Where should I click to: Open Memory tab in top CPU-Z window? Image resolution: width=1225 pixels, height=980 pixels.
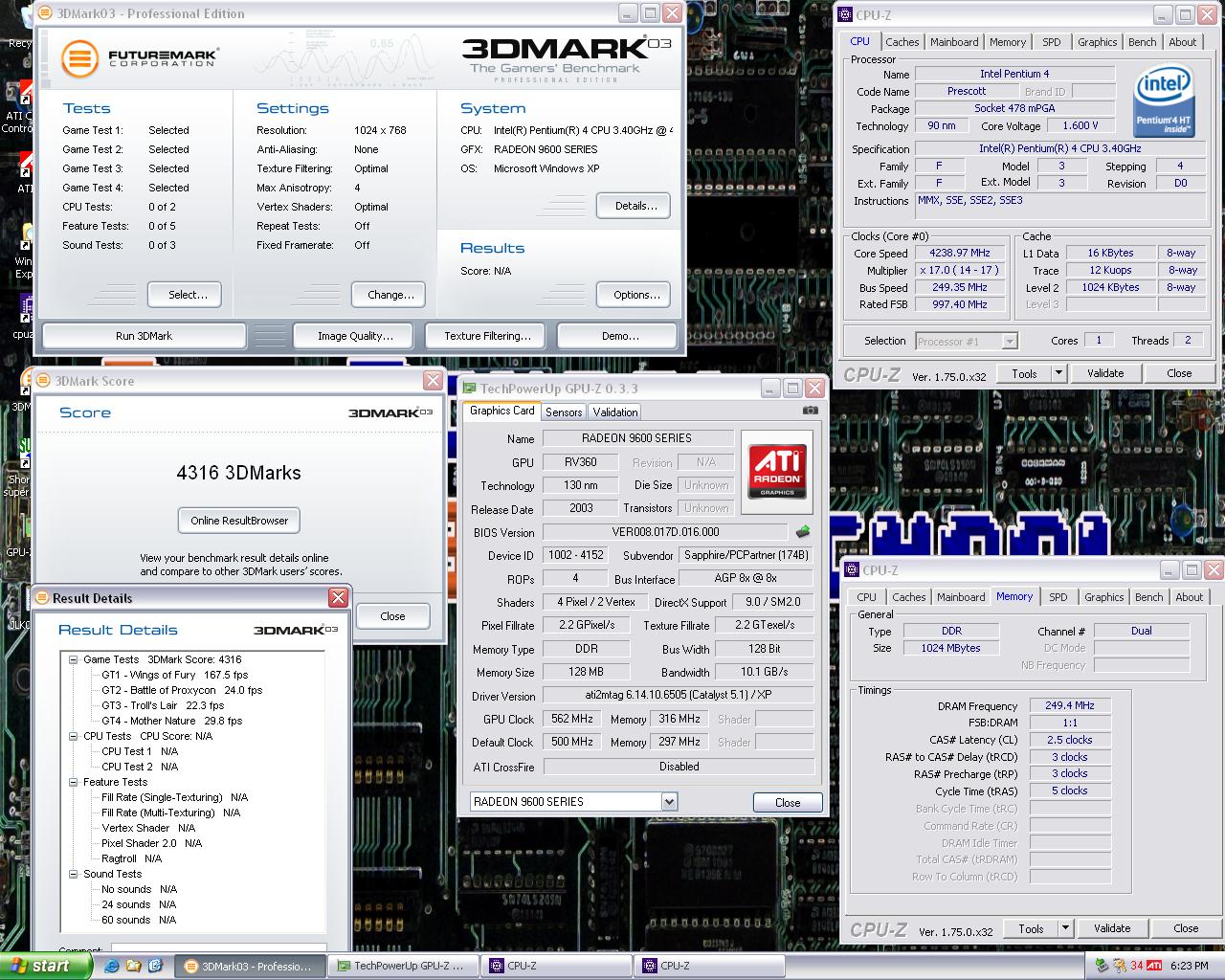pos(1008,42)
